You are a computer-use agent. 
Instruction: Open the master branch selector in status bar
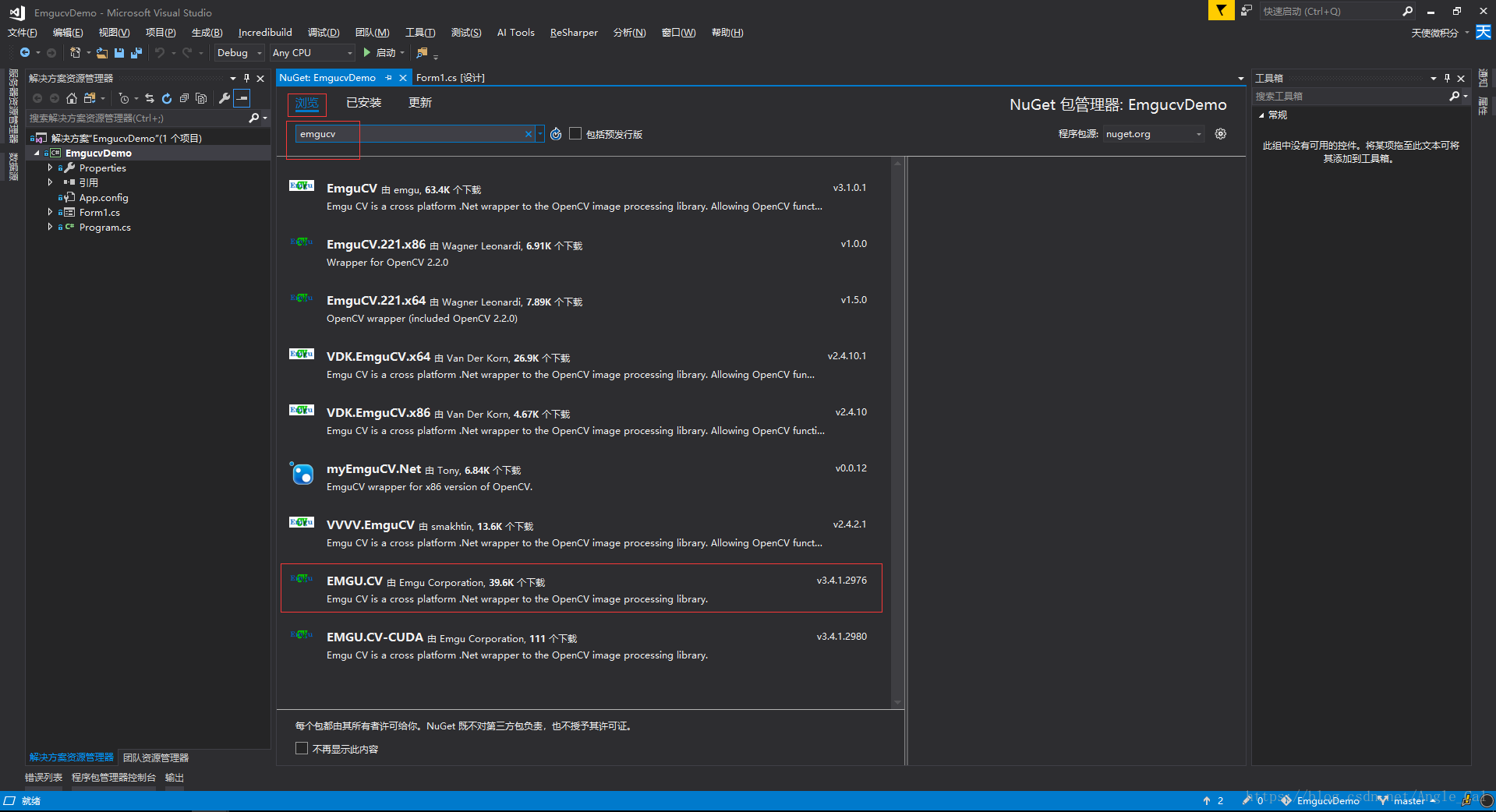pos(1408,800)
